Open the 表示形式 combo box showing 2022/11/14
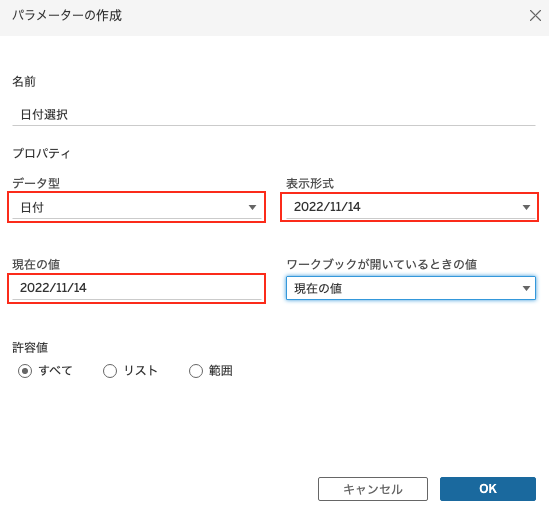 click(411, 207)
